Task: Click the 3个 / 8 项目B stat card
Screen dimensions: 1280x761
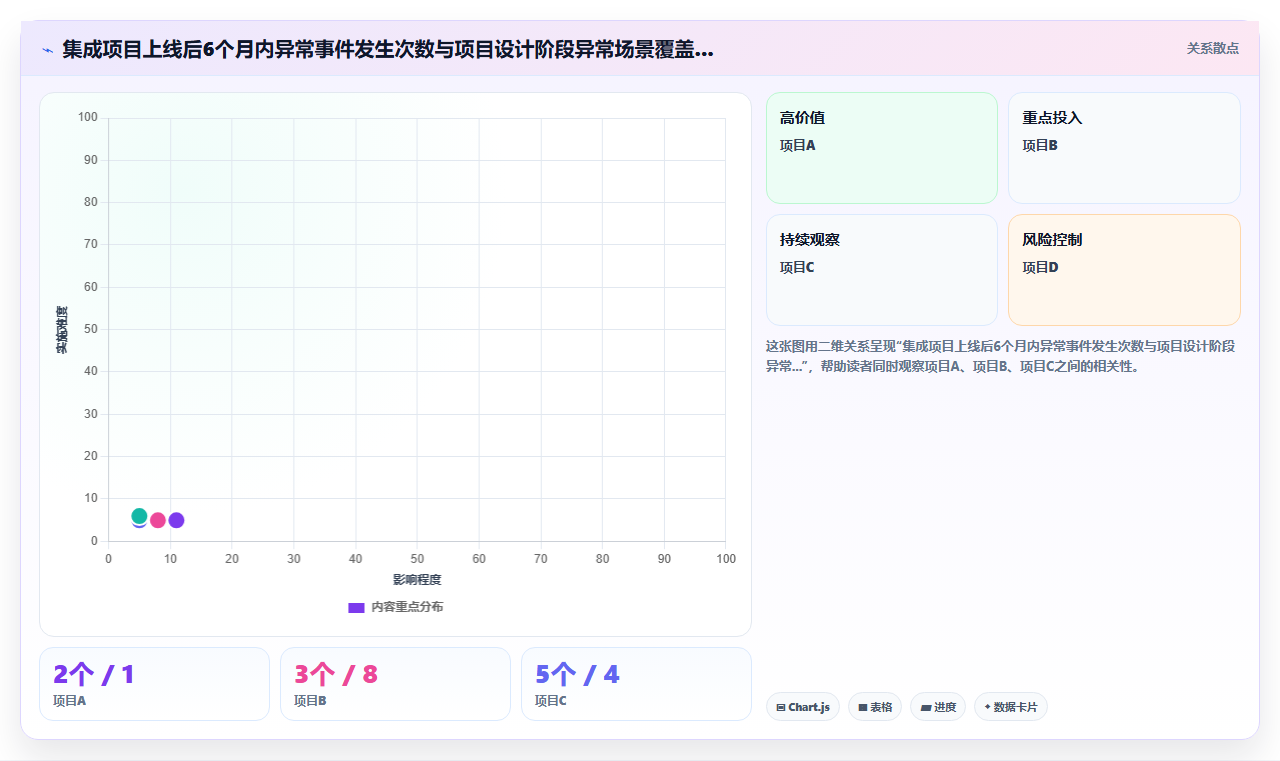Action: coord(395,684)
